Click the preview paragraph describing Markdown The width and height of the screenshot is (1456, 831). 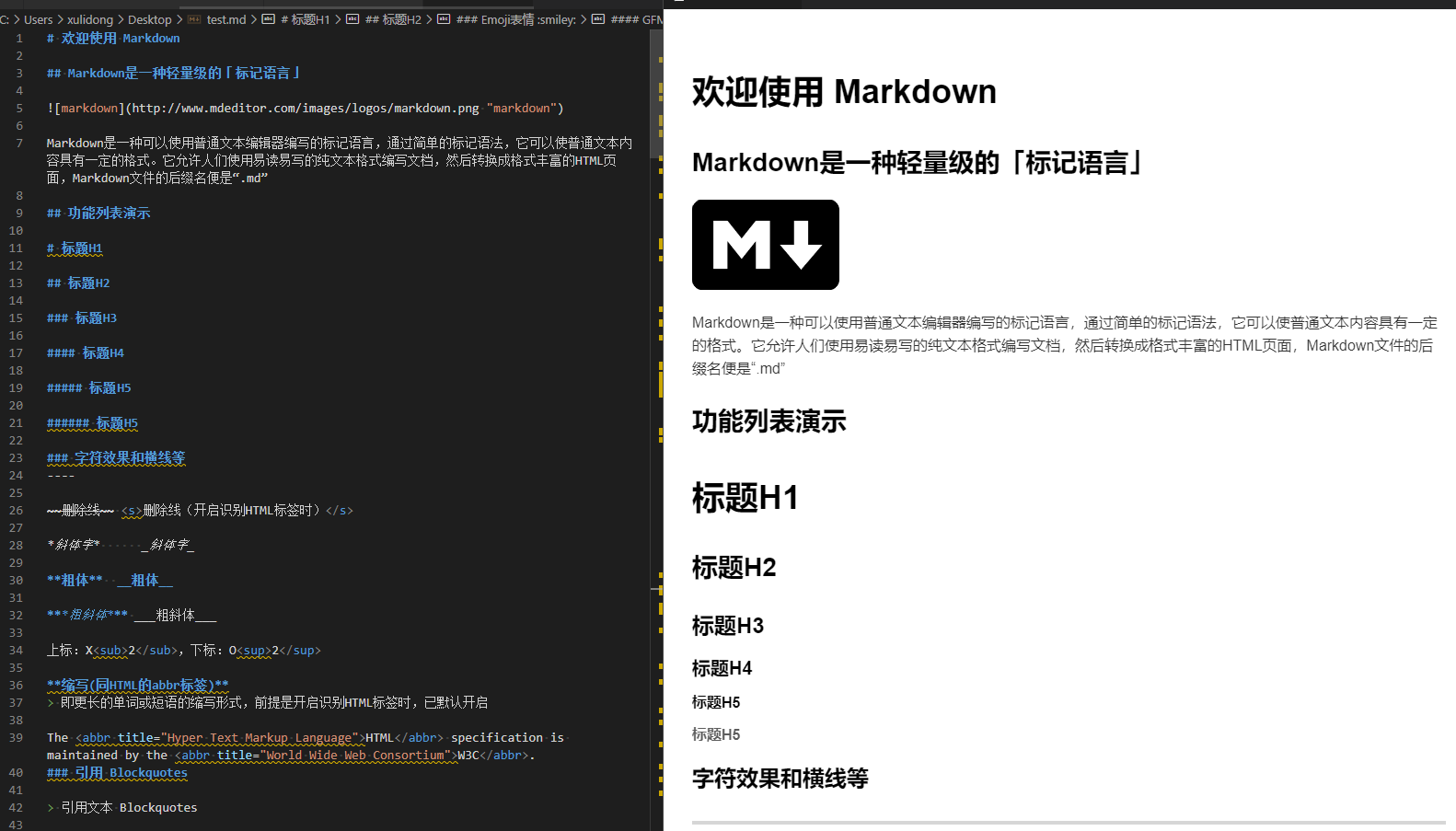[1064, 345]
